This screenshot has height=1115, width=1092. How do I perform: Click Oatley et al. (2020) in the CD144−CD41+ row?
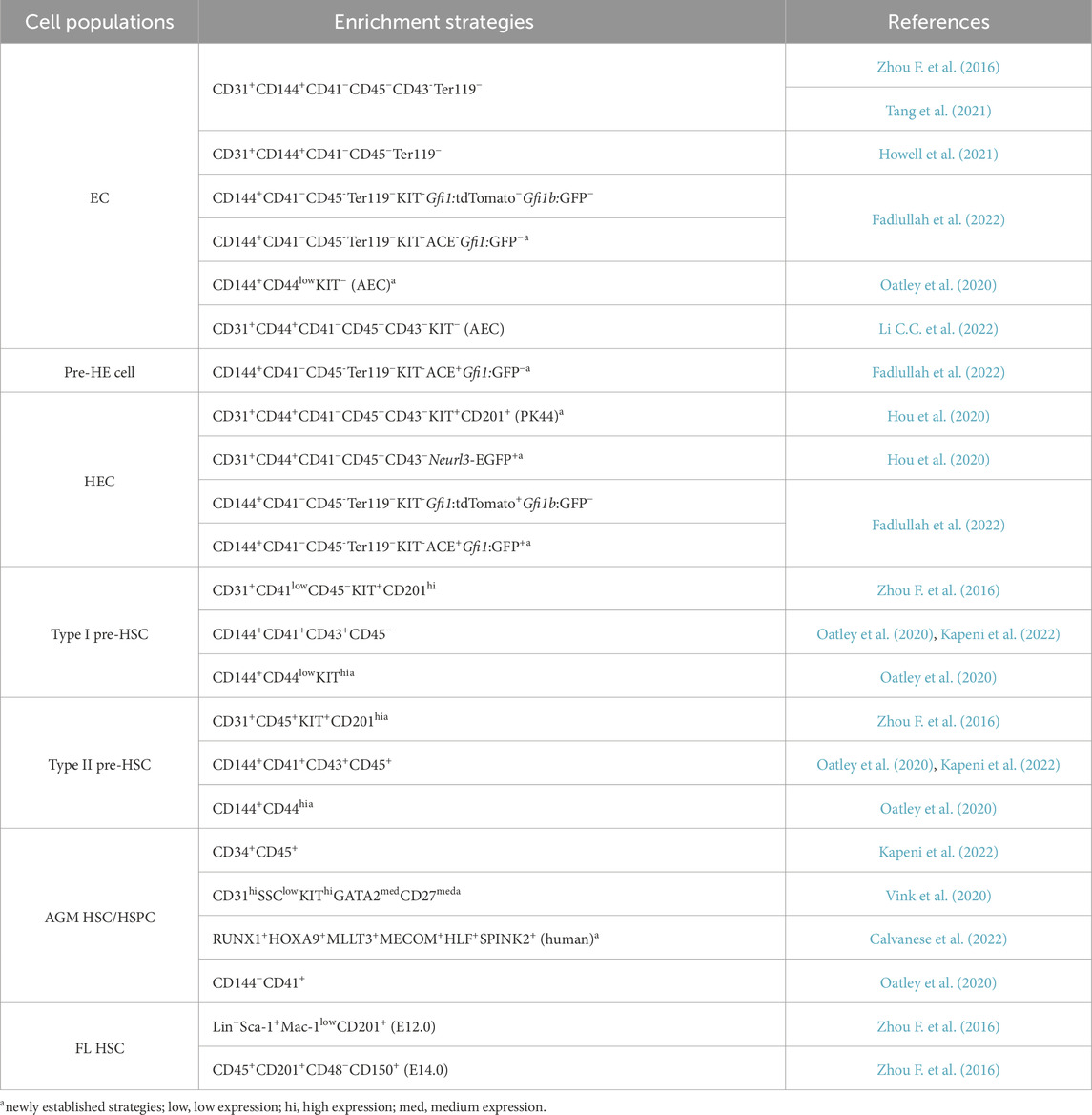pos(937,982)
